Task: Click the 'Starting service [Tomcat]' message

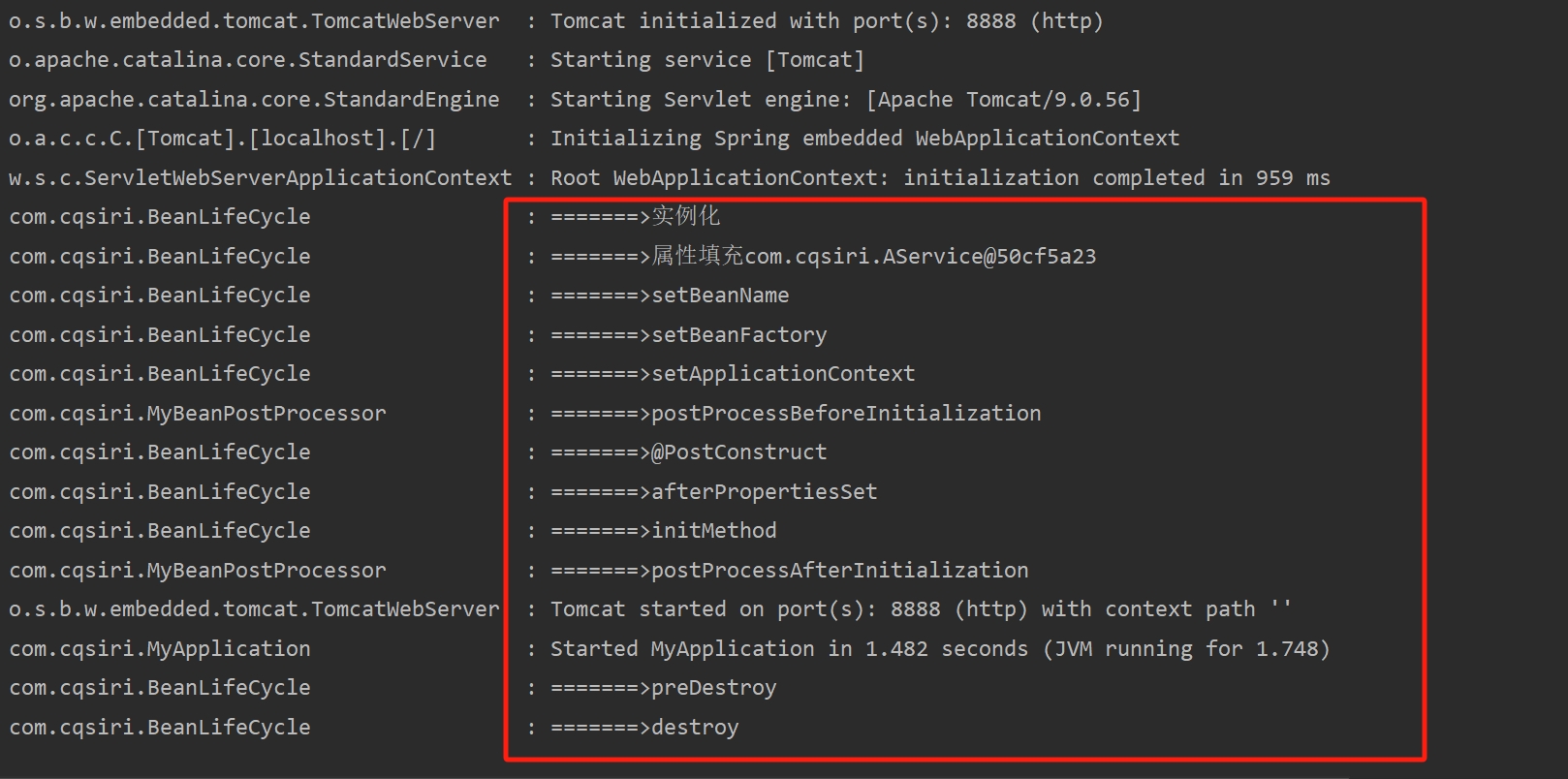Action: 706,60
